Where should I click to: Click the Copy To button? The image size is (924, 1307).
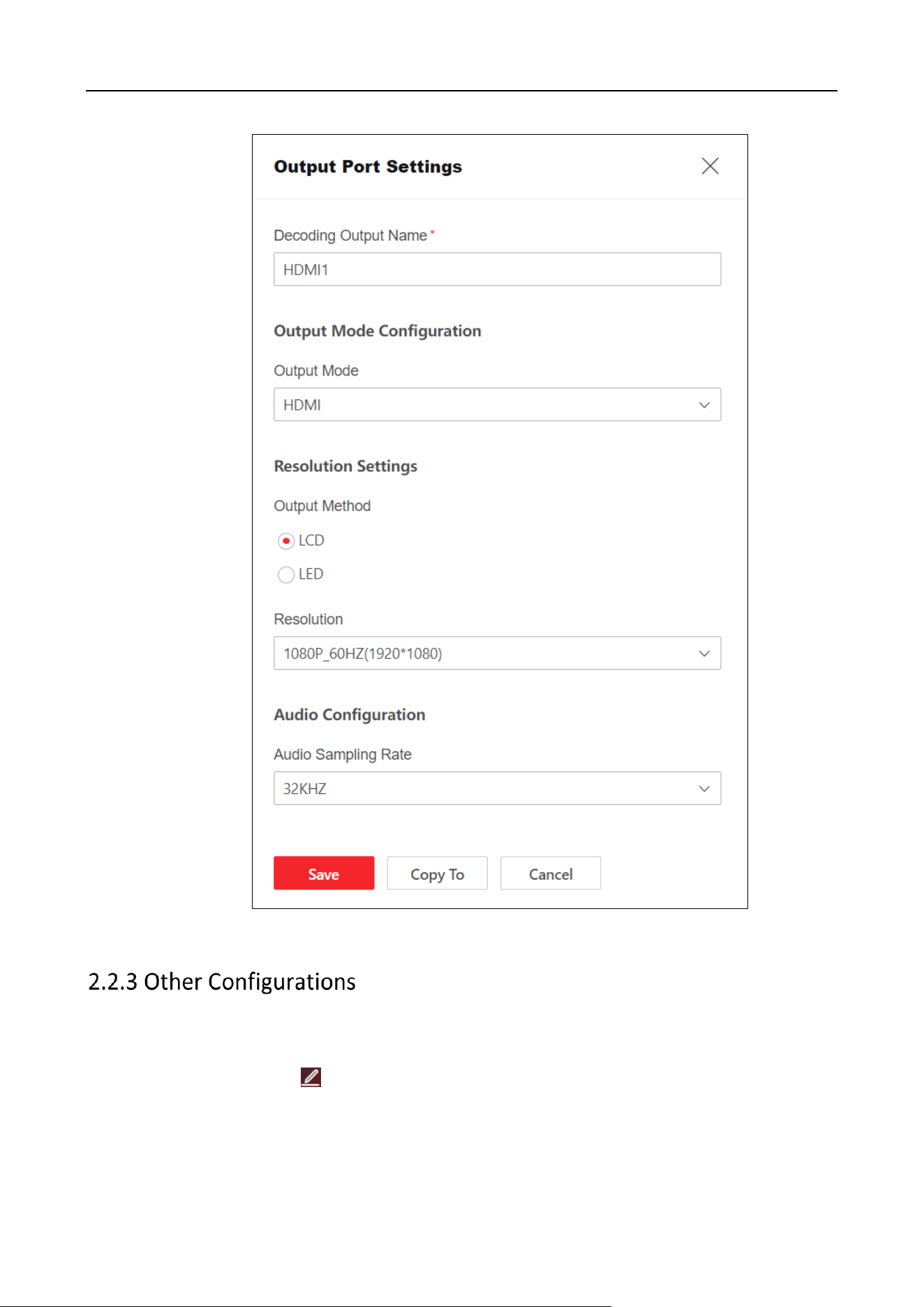point(438,873)
